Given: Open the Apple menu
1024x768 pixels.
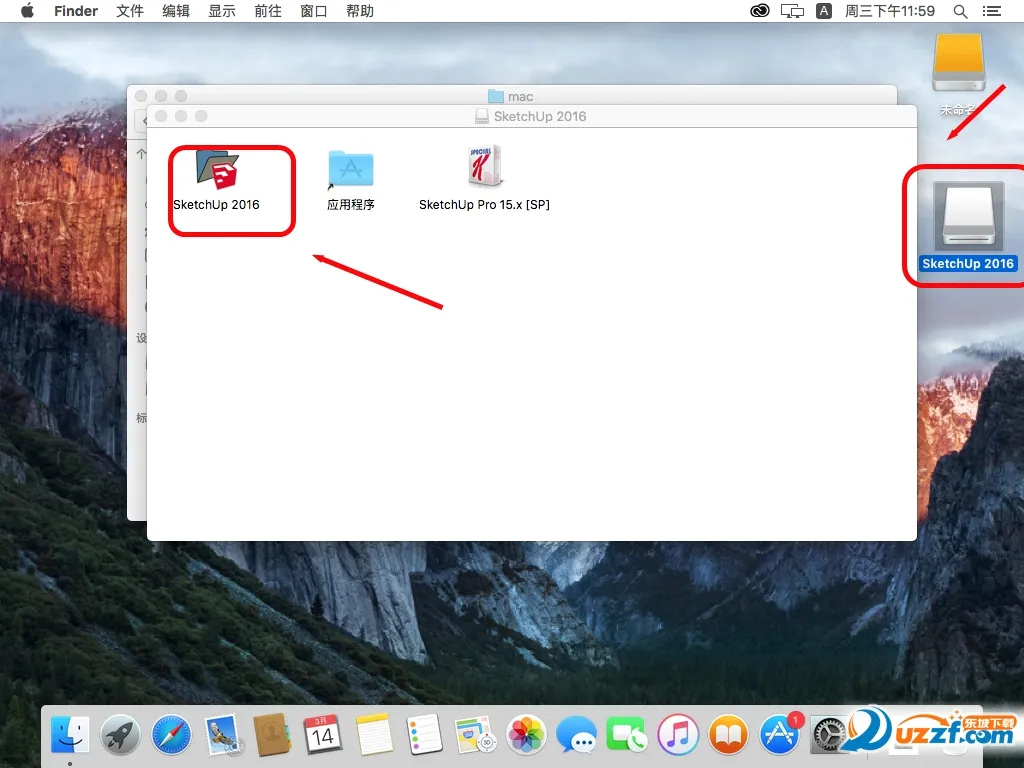Looking at the screenshot, I should click(27, 11).
